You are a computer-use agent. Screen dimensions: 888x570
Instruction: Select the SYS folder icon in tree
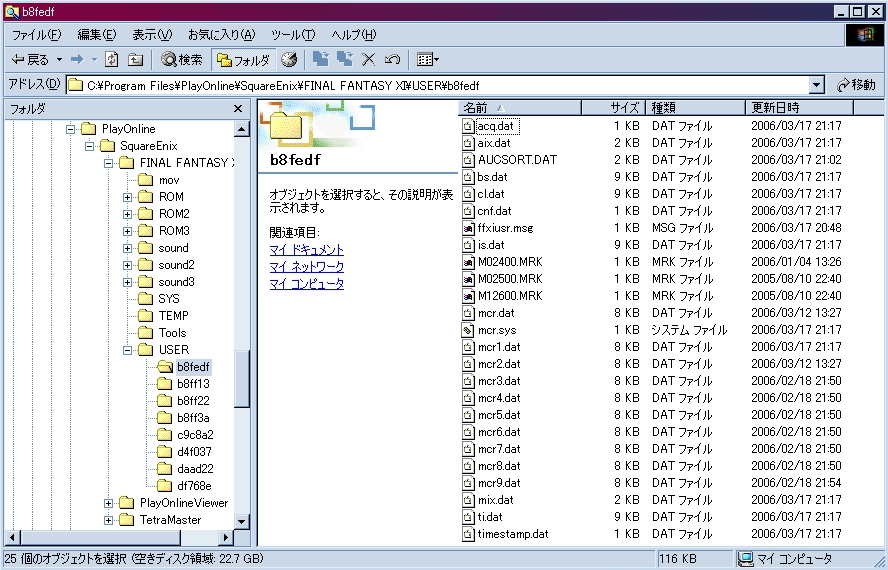[146, 299]
